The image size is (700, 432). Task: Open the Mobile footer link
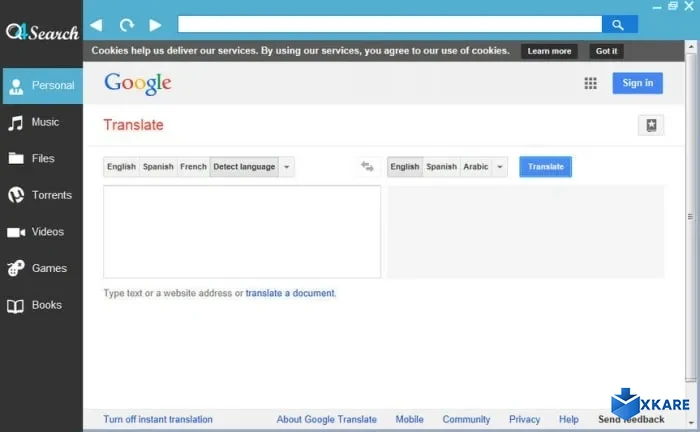409,420
